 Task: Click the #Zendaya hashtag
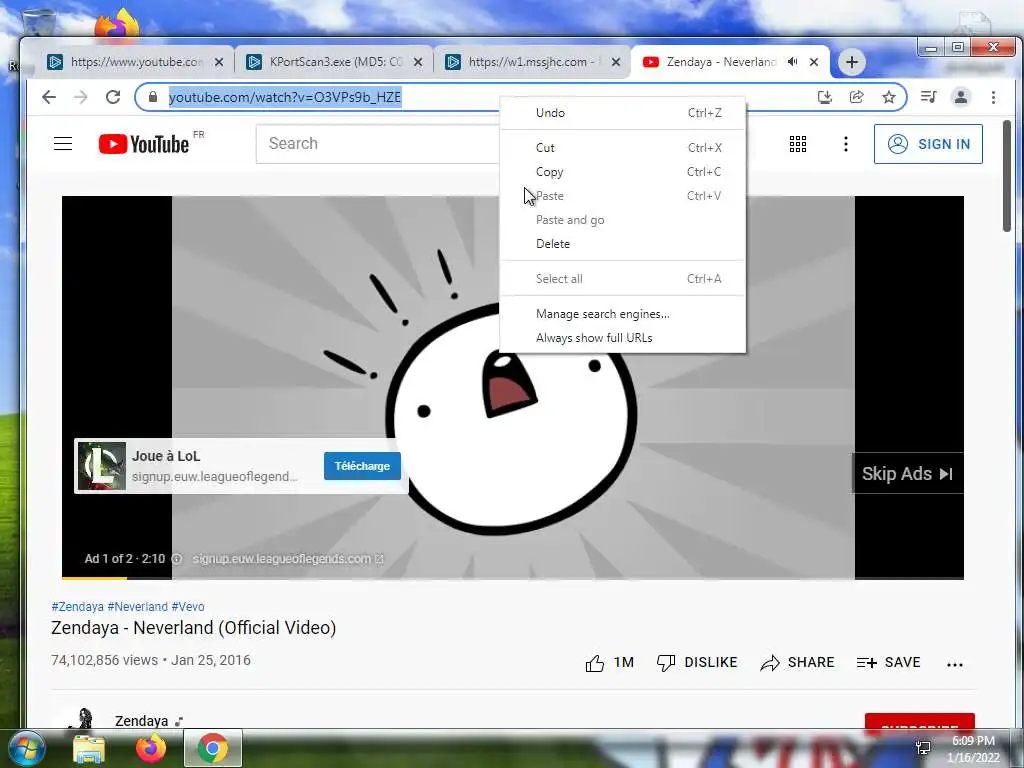pos(77,607)
